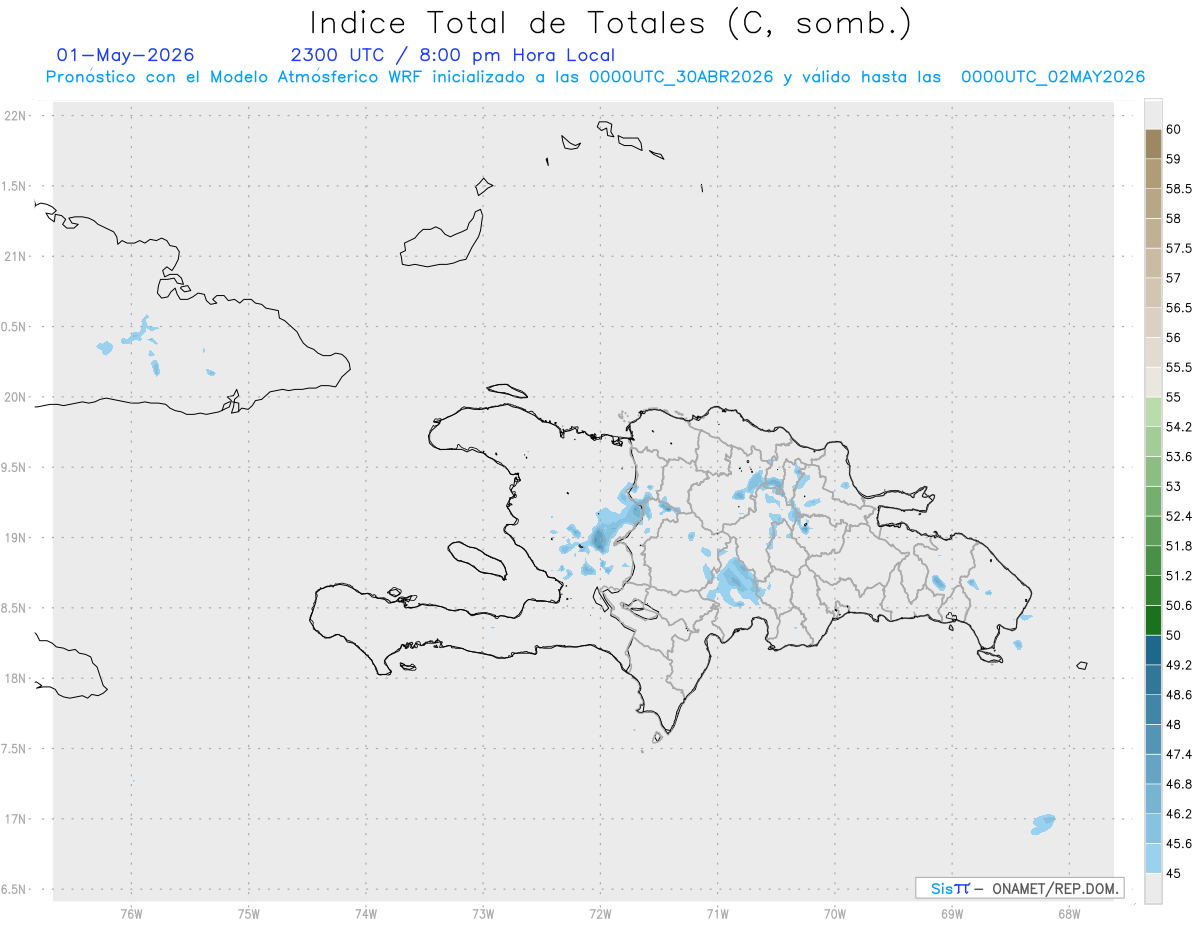This screenshot has width=1200, height=927.
Task: Click the 45 value label on the colorbar
Action: point(1173,873)
